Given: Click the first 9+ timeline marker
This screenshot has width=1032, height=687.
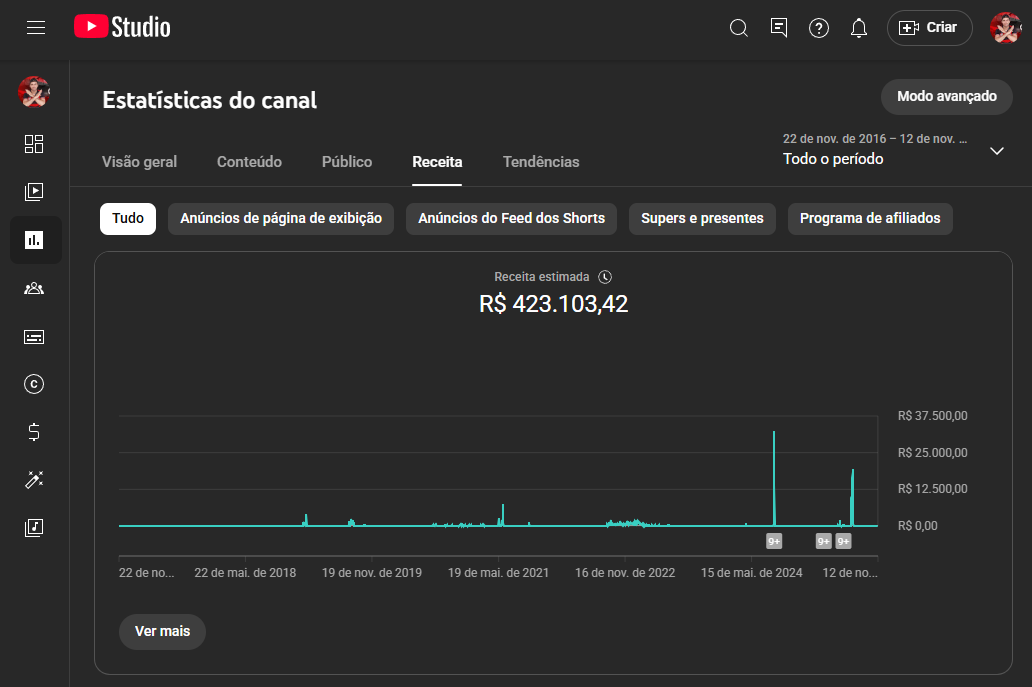Looking at the screenshot, I should [774, 541].
